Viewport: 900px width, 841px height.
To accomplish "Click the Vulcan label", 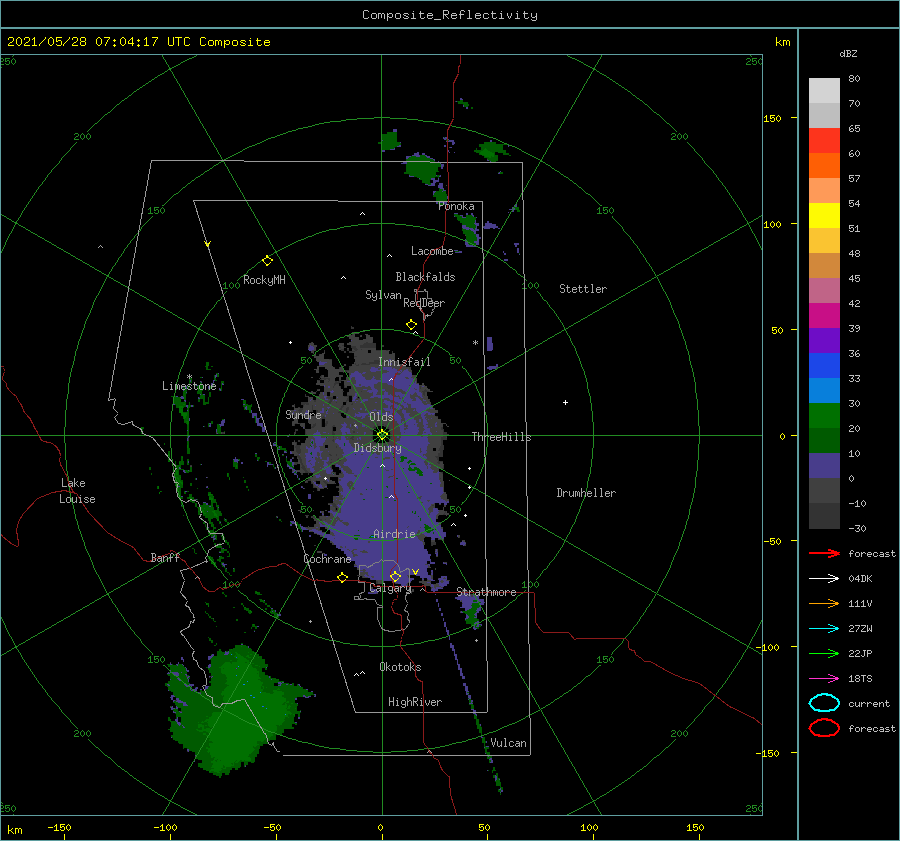I will click(508, 743).
